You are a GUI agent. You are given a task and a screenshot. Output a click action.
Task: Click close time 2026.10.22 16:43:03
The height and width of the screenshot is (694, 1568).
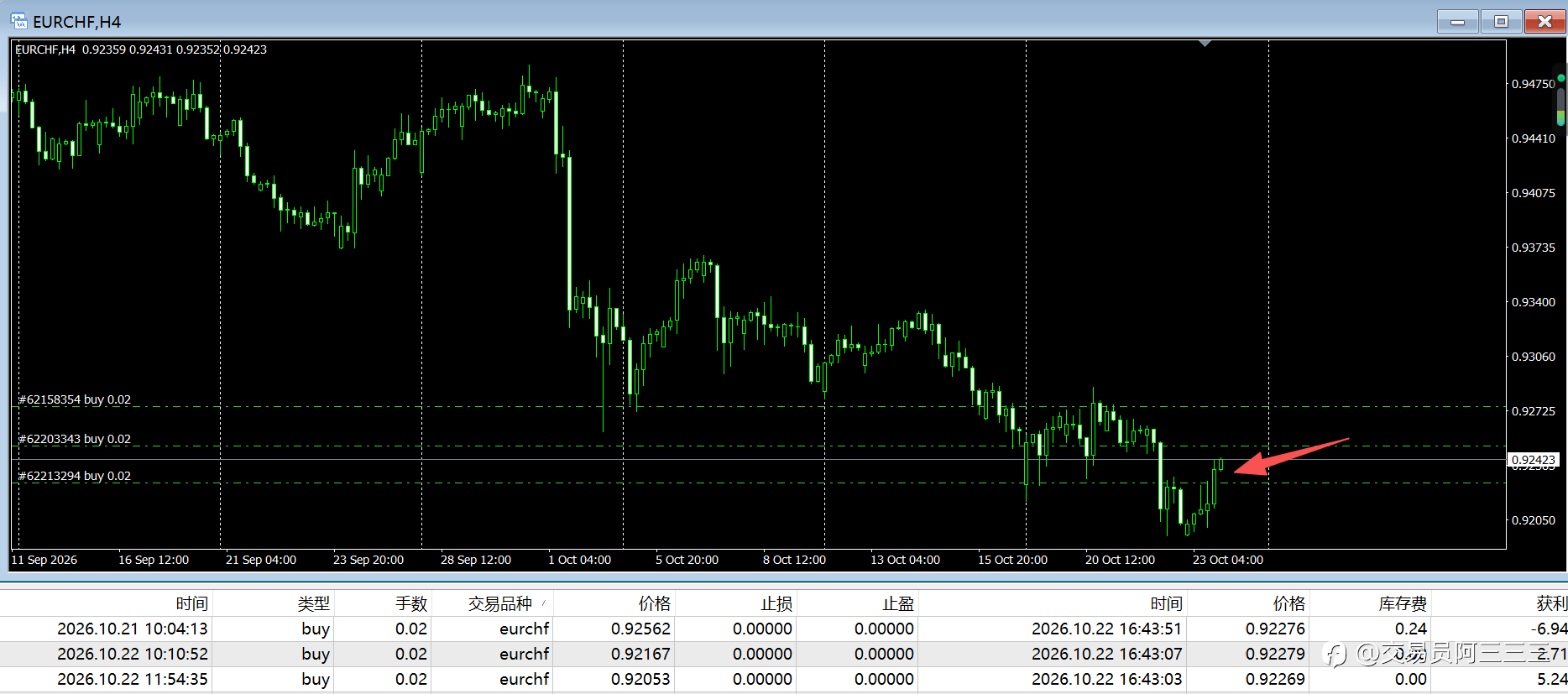(1106, 679)
